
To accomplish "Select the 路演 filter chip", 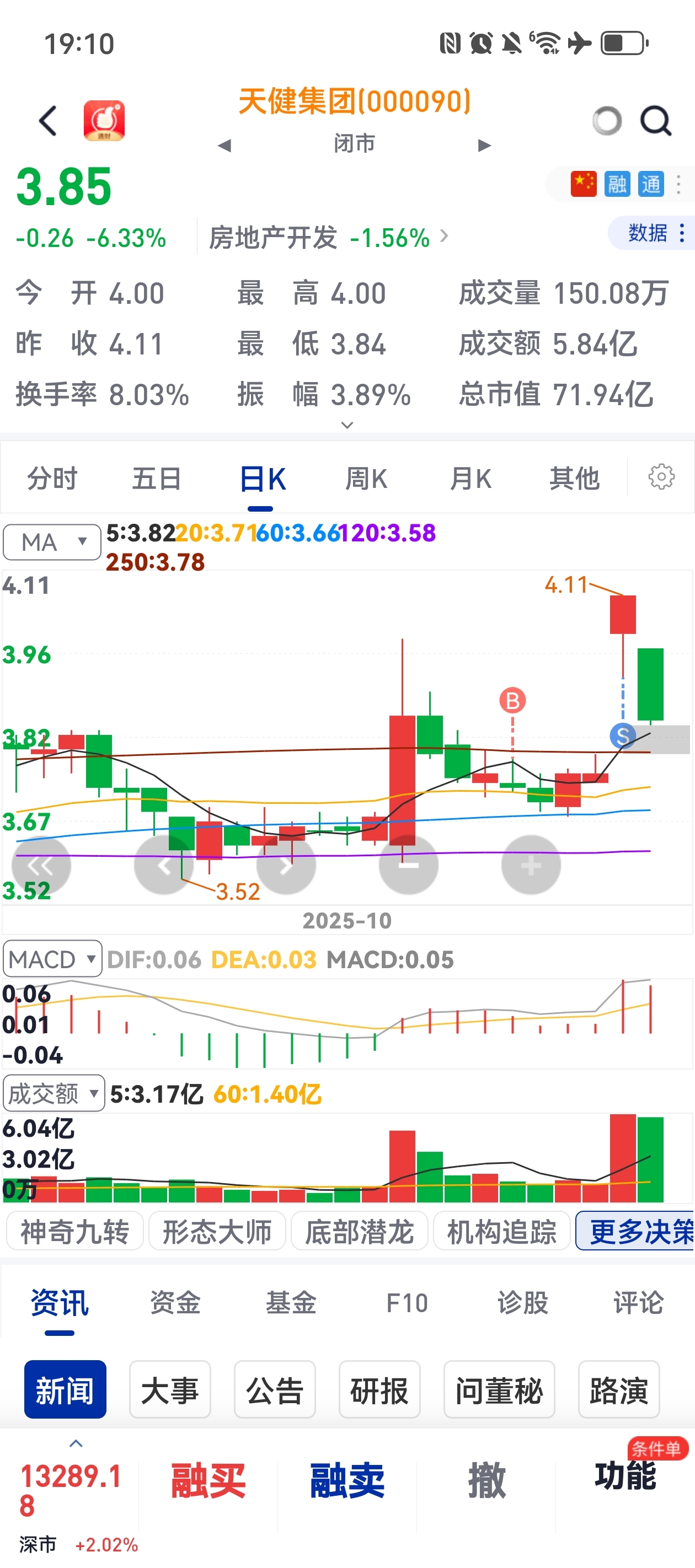I will click(619, 1390).
